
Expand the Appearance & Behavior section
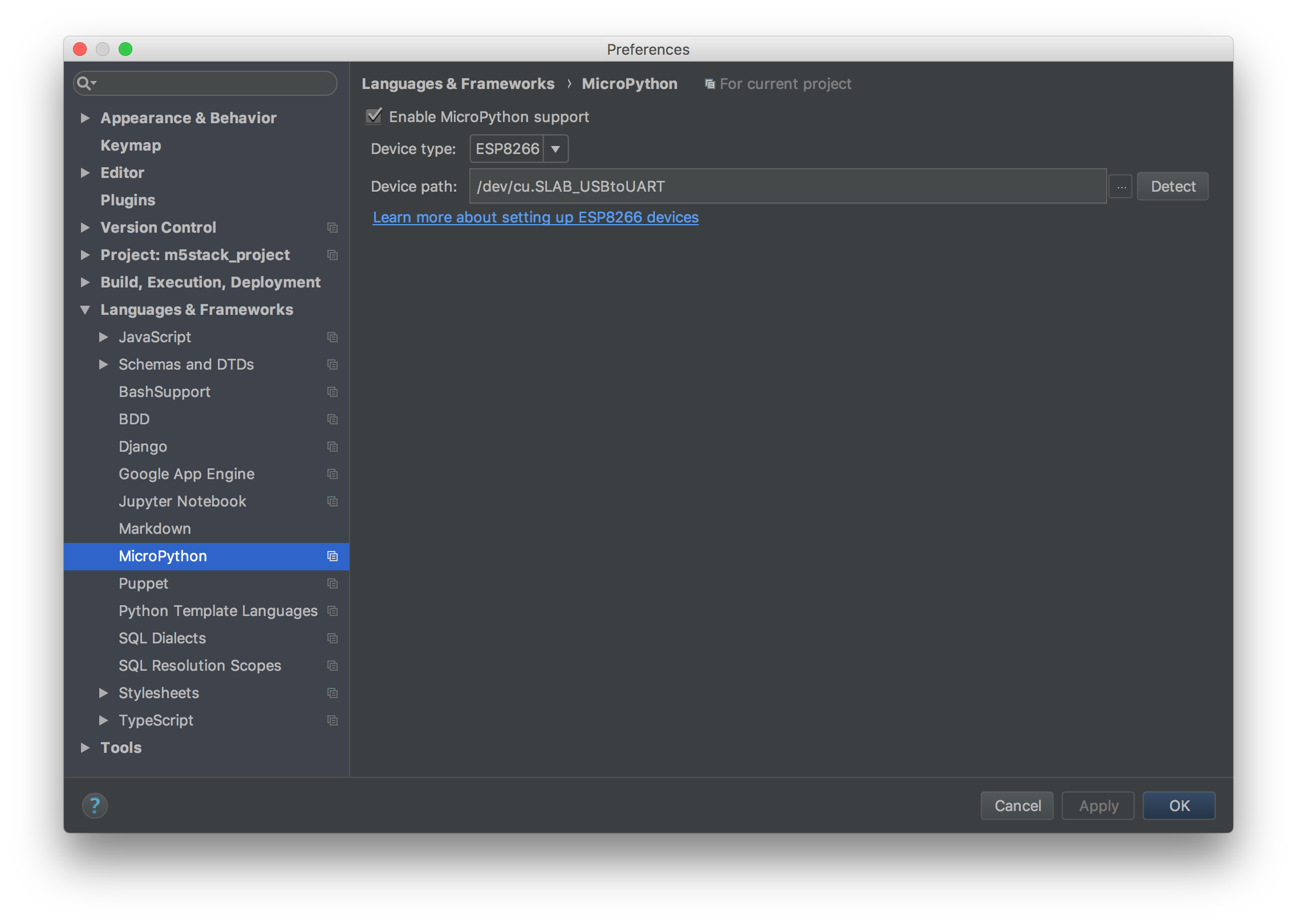[85, 118]
